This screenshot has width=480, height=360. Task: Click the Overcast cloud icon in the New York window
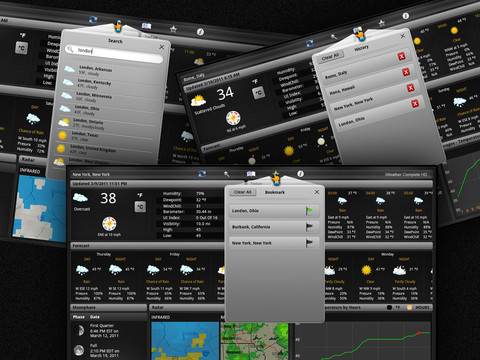tap(81, 198)
